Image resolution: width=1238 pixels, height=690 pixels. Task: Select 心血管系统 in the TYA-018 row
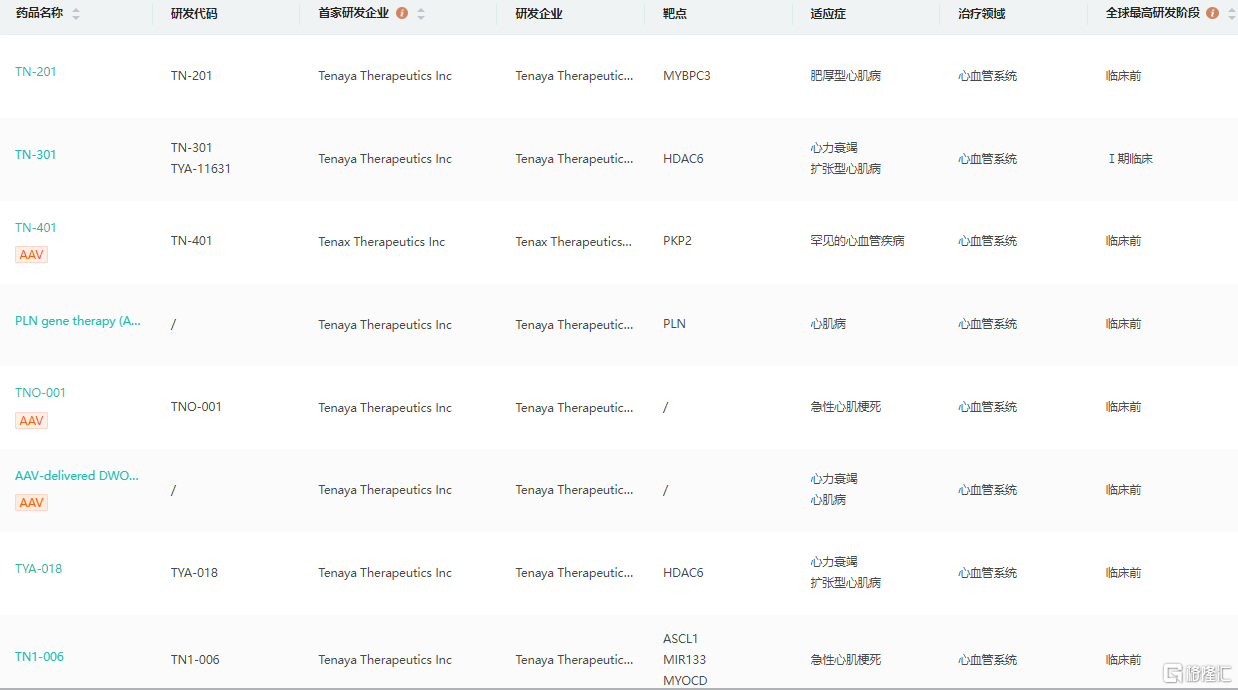click(988, 573)
